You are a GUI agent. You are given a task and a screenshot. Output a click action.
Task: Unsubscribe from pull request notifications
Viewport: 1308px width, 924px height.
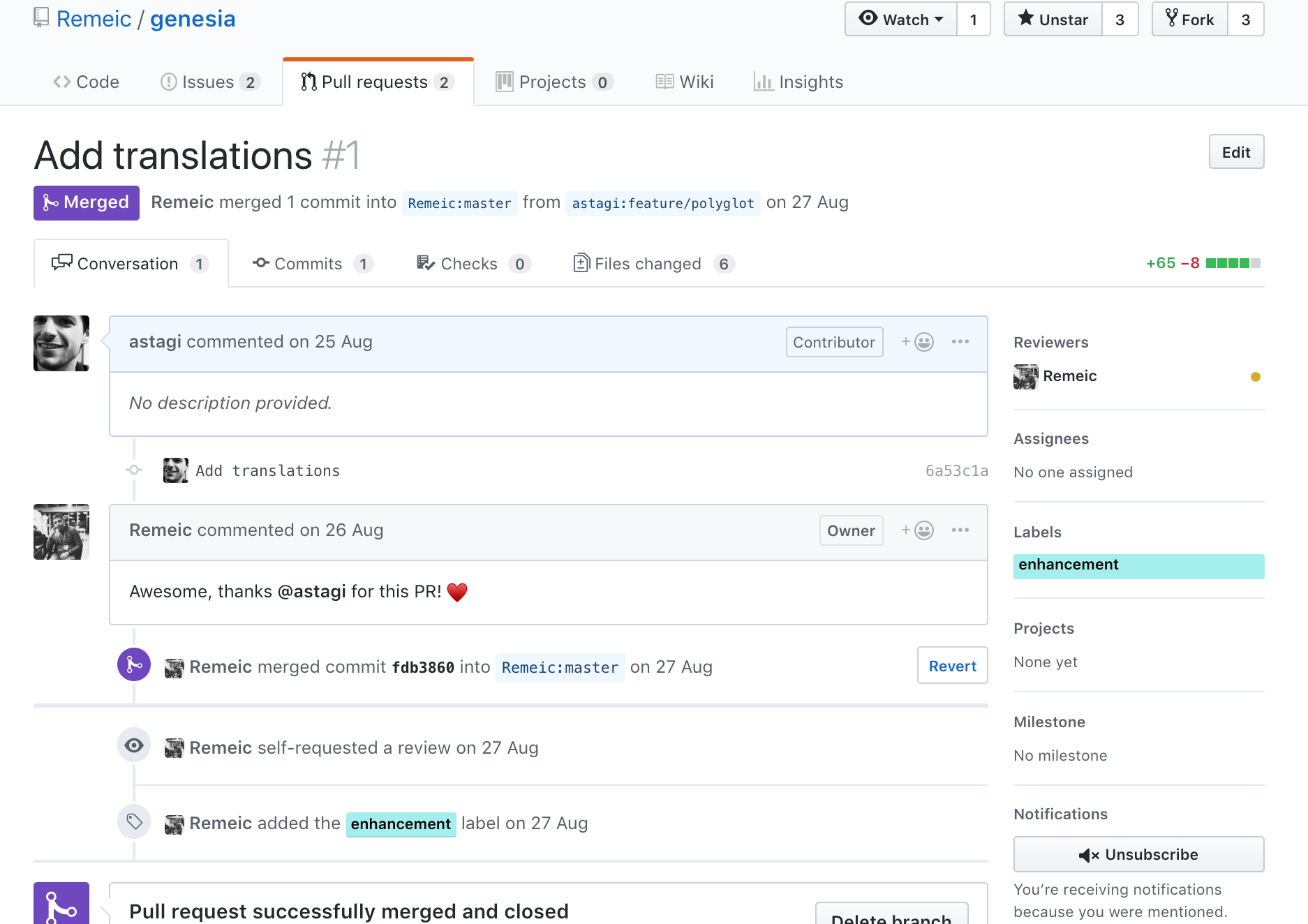1139,854
